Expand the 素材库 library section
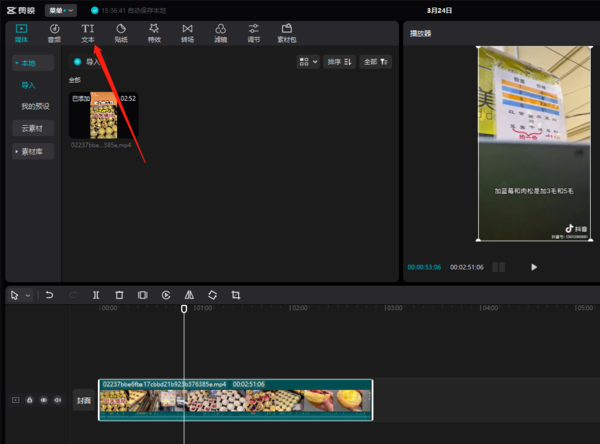This screenshot has width=600, height=444. click(32, 152)
